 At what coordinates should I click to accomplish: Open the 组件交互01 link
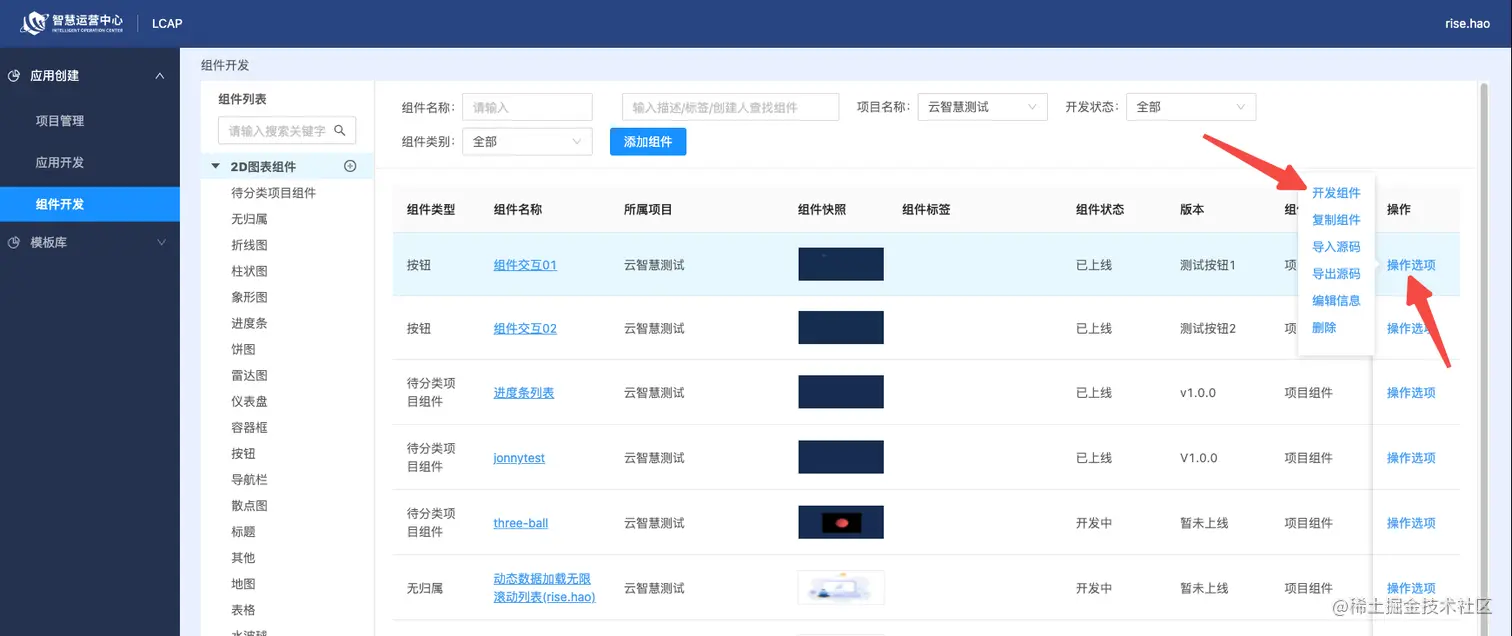525,265
